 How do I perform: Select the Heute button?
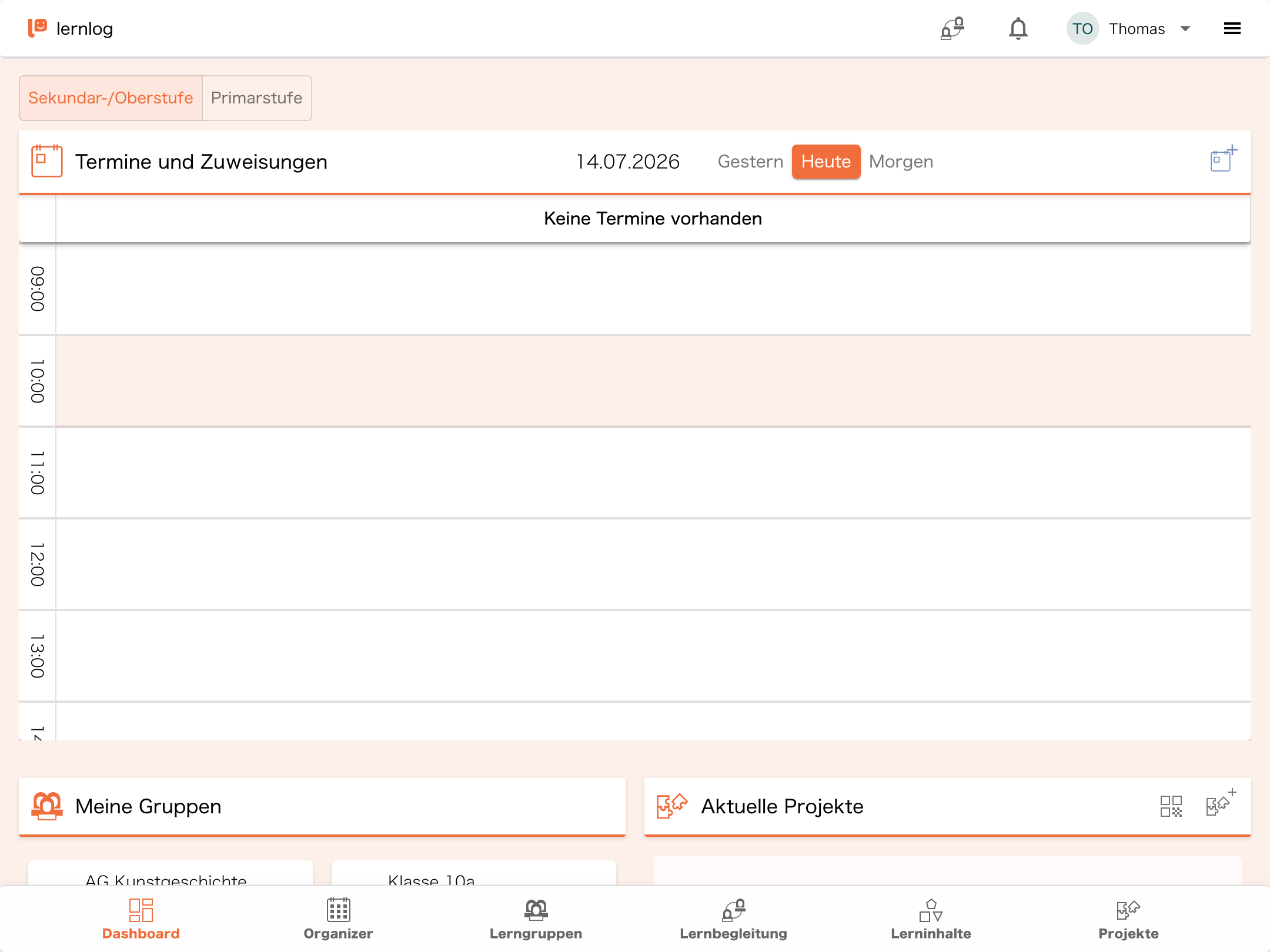tap(826, 162)
